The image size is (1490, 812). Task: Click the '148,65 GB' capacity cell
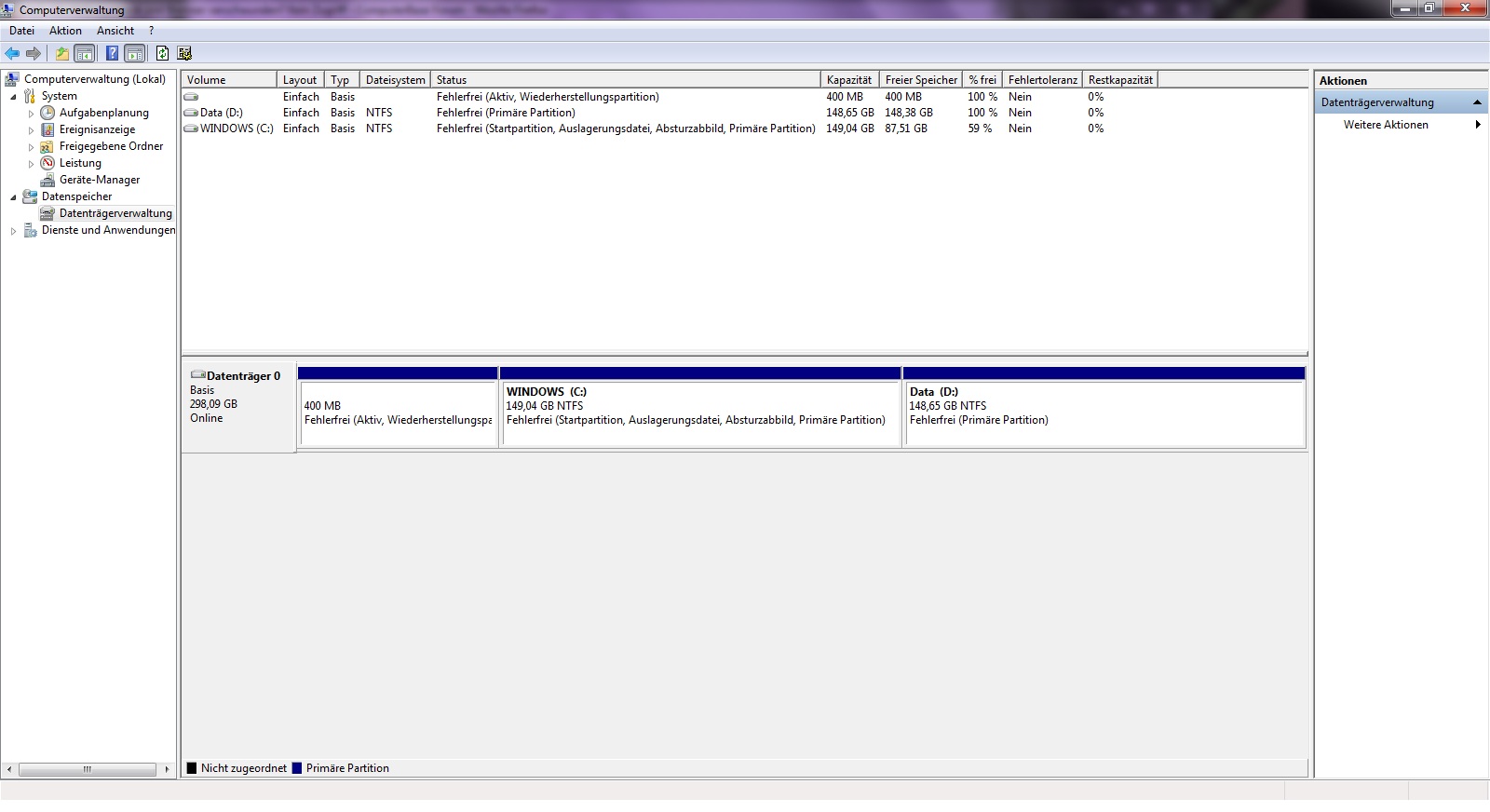click(x=850, y=113)
